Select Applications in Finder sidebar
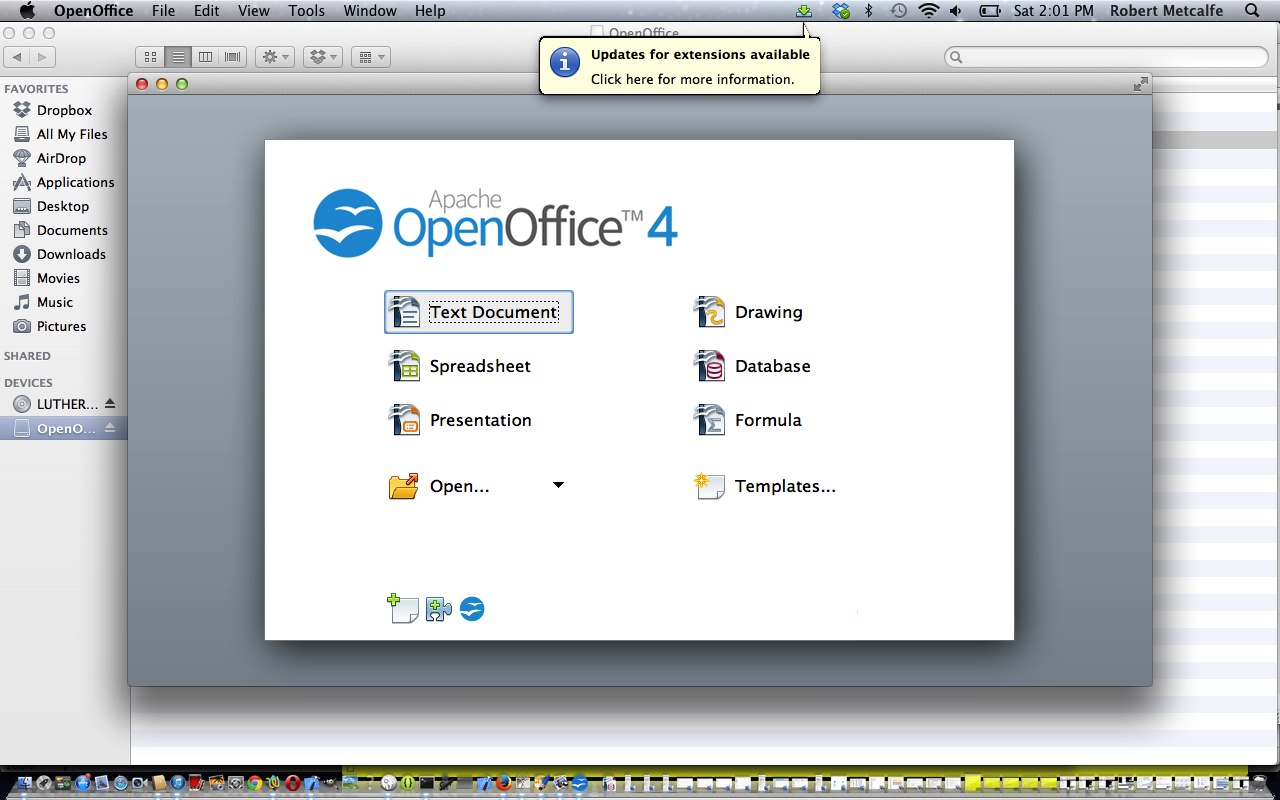The width and height of the screenshot is (1280, 800). coord(64,182)
